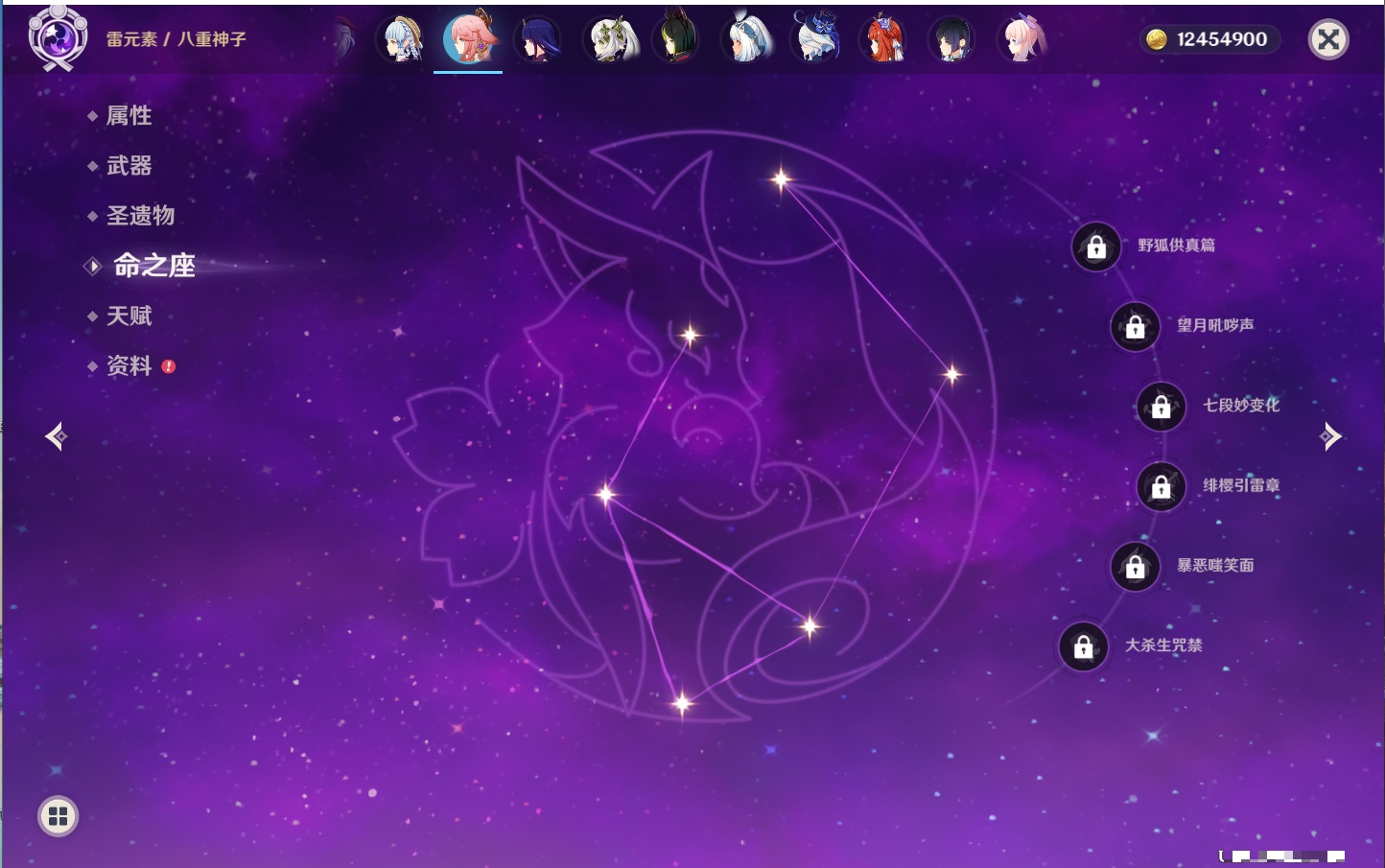
Task: Select the white-haired avatar with blue headband
Action: tap(747, 39)
